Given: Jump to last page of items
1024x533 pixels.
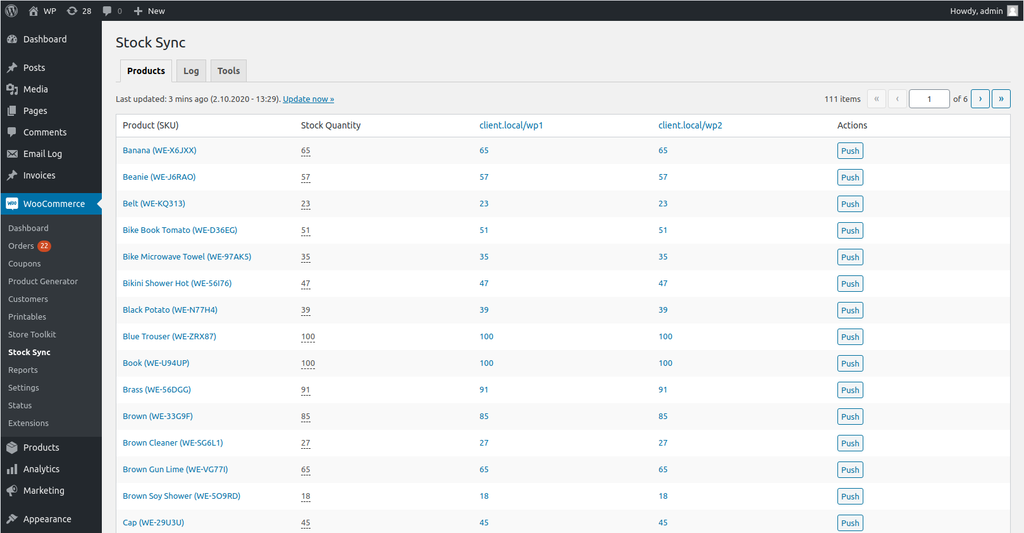Looking at the screenshot, I should pos(1001,99).
